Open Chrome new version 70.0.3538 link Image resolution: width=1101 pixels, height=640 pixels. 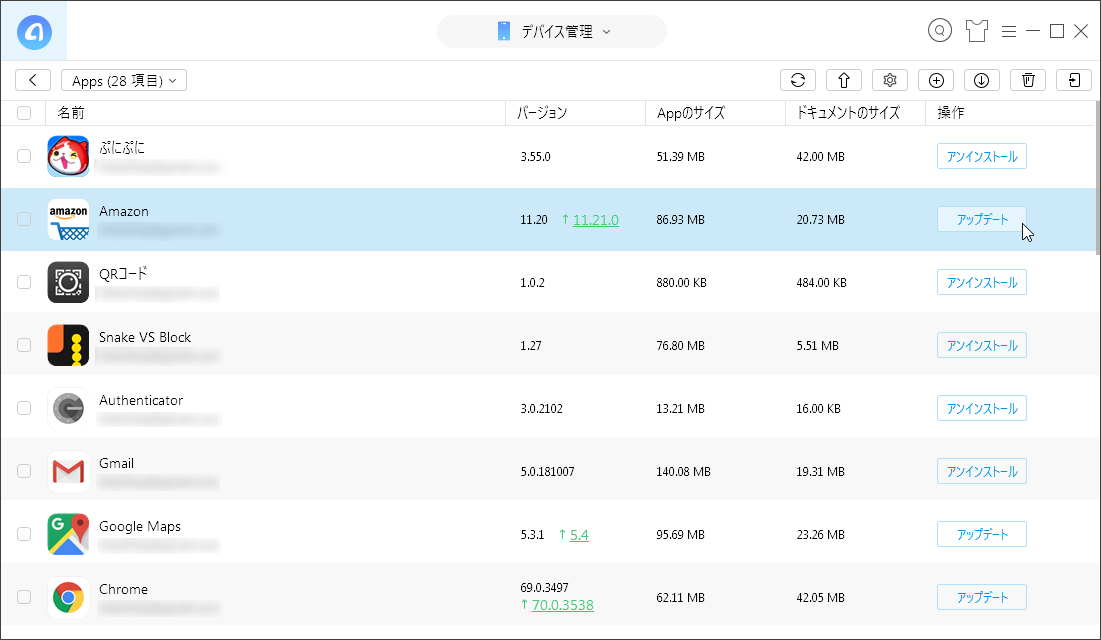[562, 605]
